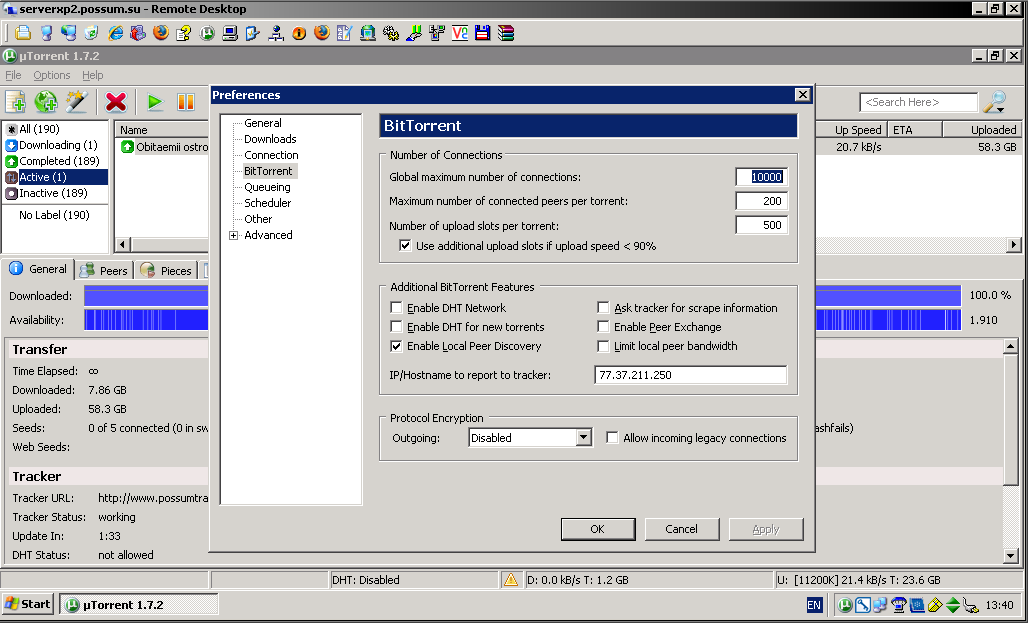1028x623 pixels.
Task: Click µTorrent 1.7.2 taskbar button
Action: 139,605
